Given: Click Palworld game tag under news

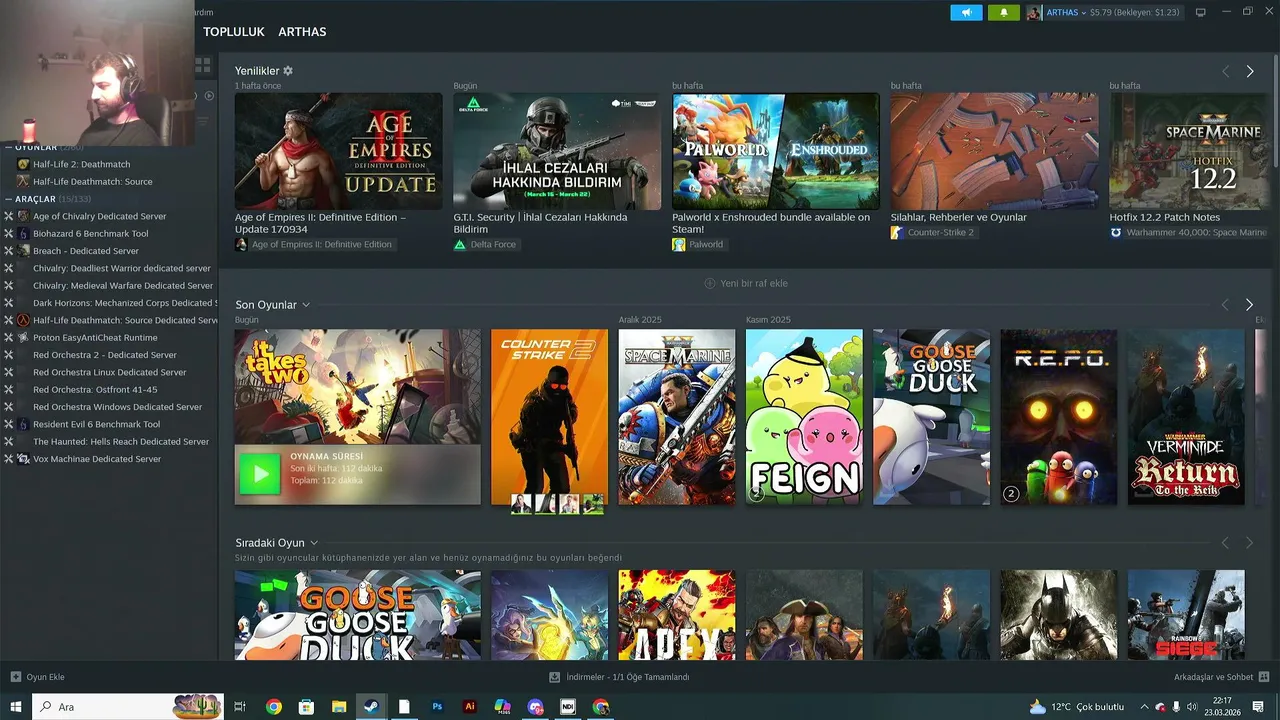Looking at the screenshot, I should (698, 244).
